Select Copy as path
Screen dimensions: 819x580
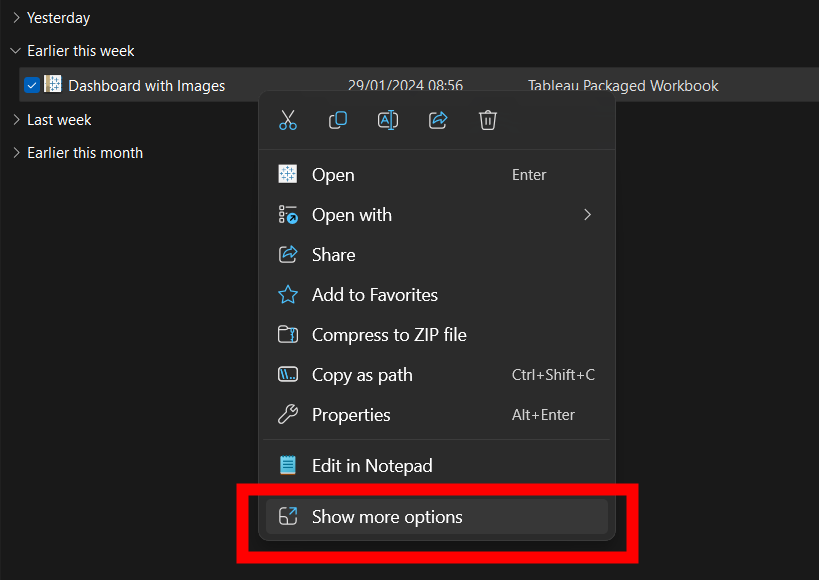click(x=362, y=375)
